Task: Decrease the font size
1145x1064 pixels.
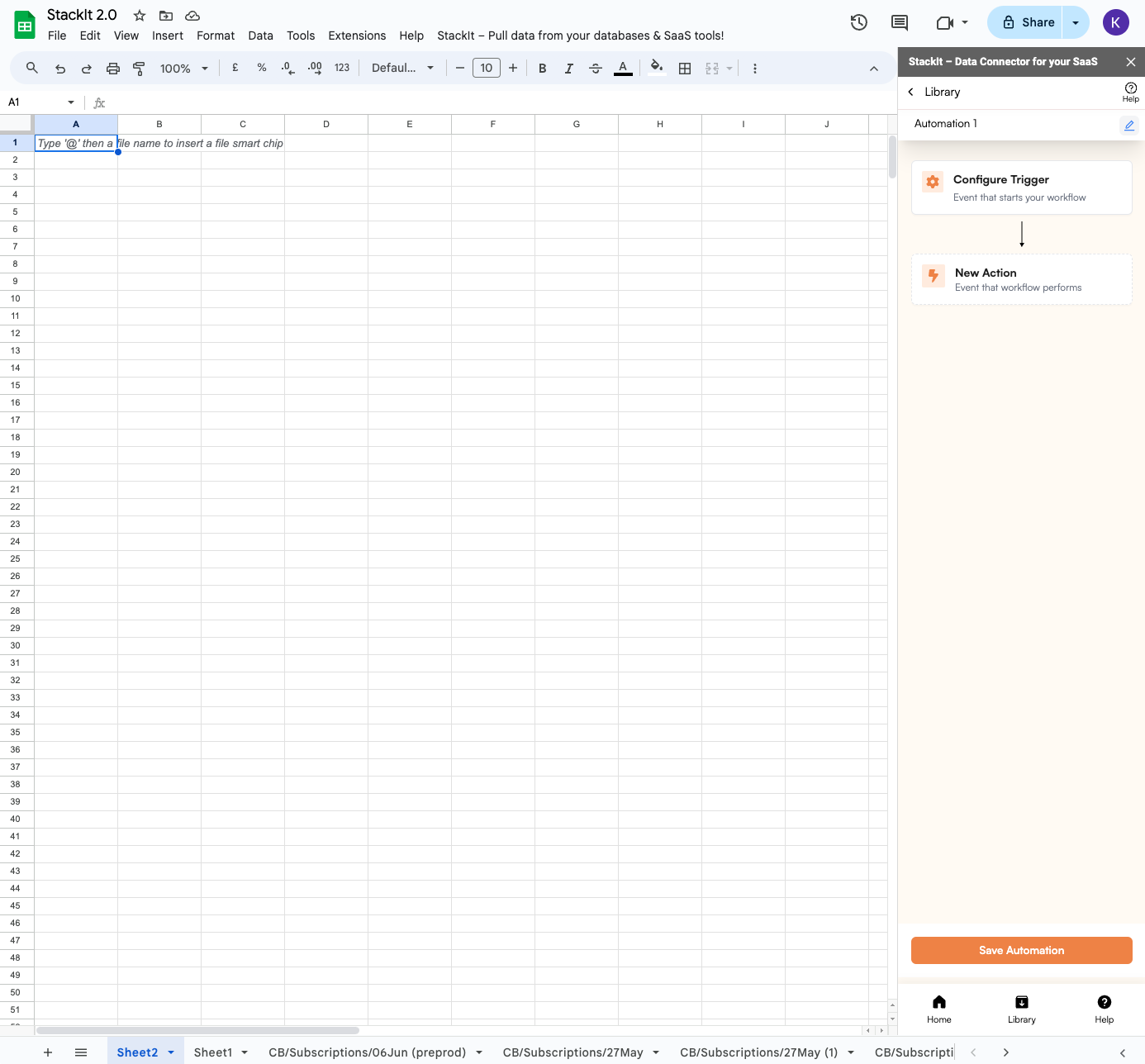Action: tap(460, 69)
